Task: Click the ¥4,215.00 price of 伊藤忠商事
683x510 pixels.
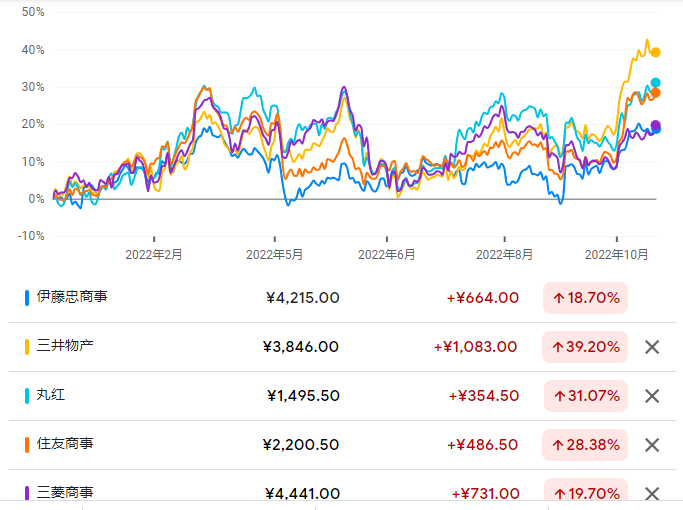Action: pyautogui.click(x=303, y=297)
